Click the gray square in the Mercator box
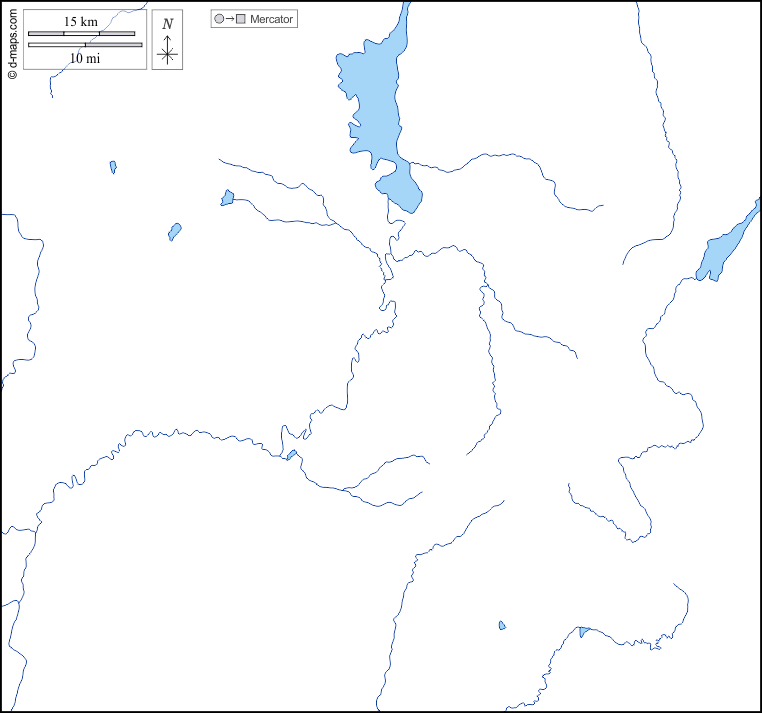Viewport: 762px width, 713px height. pos(241,19)
